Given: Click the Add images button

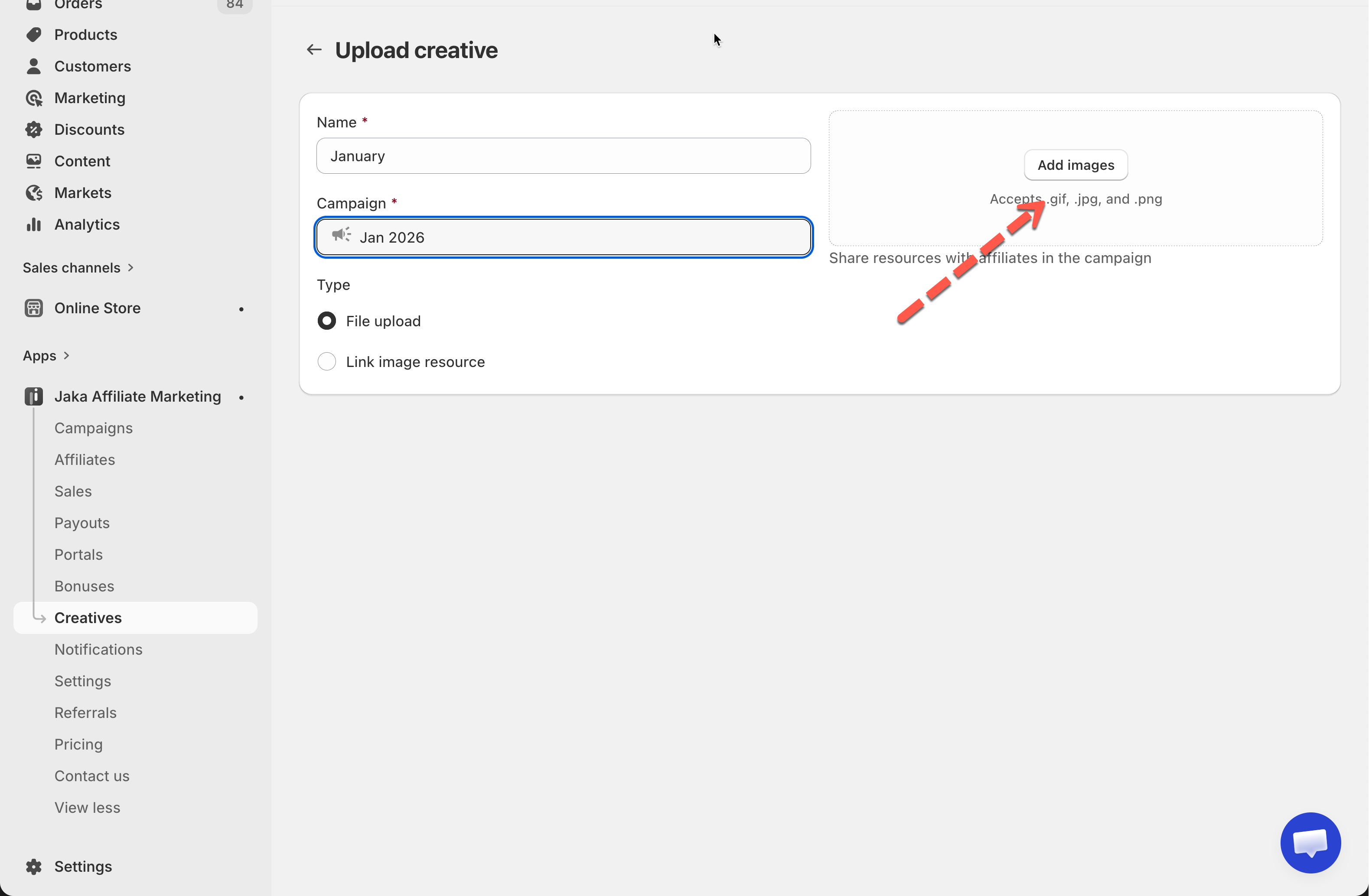Looking at the screenshot, I should pos(1075,165).
